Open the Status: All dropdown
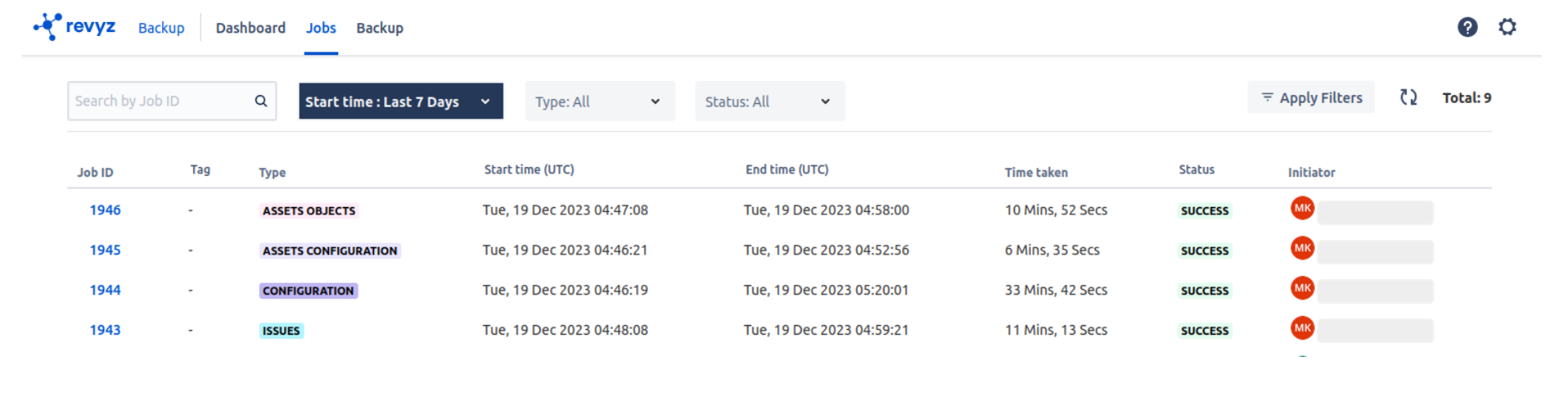 pos(769,101)
